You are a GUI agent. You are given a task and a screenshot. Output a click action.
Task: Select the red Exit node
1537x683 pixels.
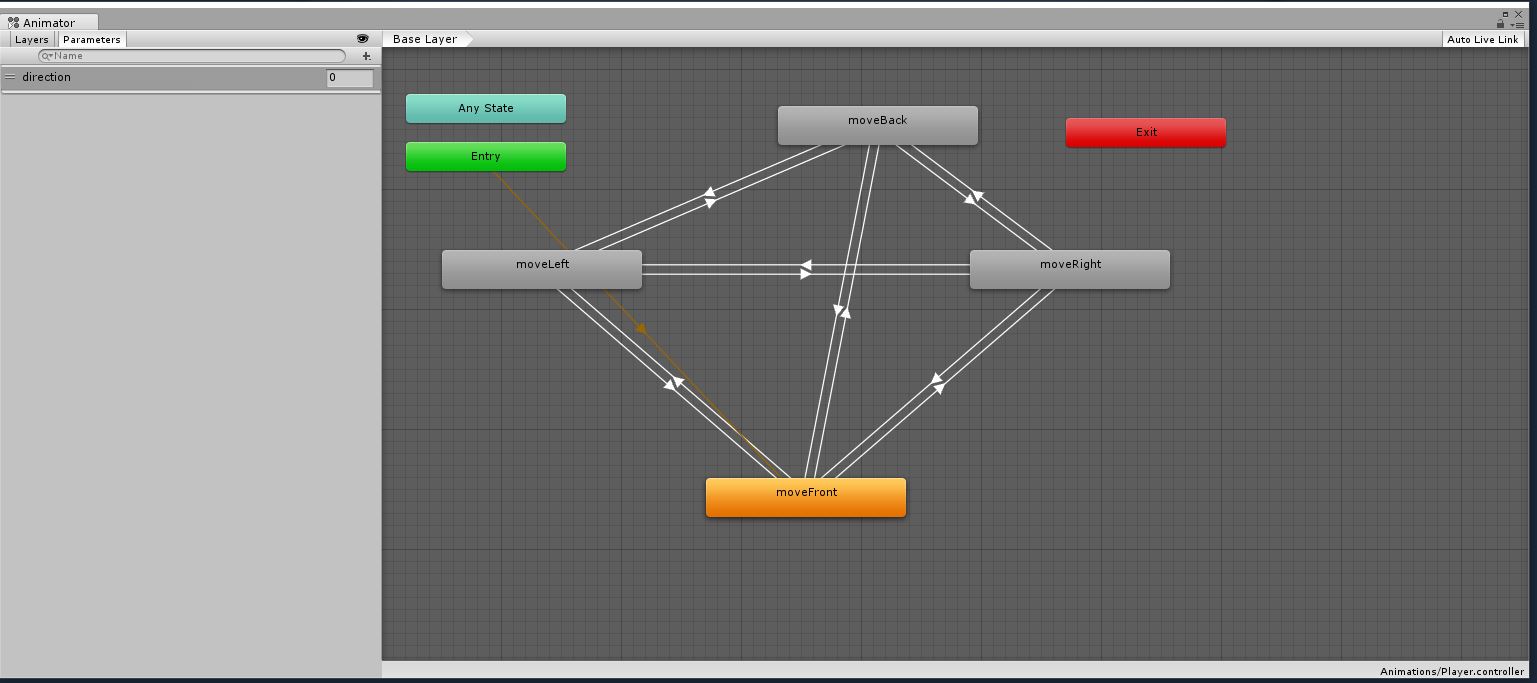pos(1146,132)
